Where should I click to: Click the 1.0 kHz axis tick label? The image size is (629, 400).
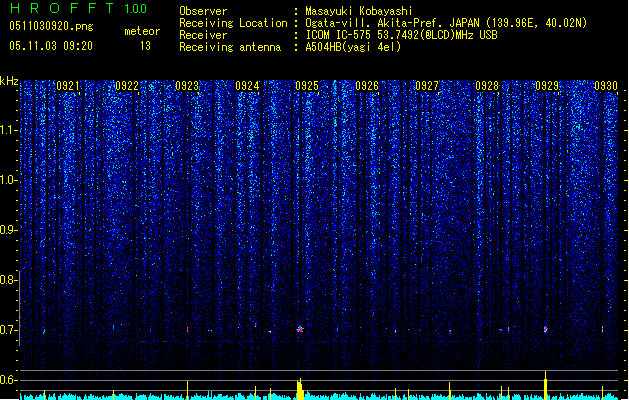click(8, 180)
